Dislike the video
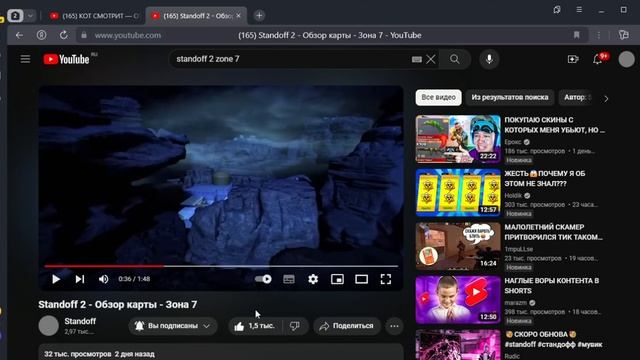Viewport: 640px width, 360px height. [x=295, y=326]
